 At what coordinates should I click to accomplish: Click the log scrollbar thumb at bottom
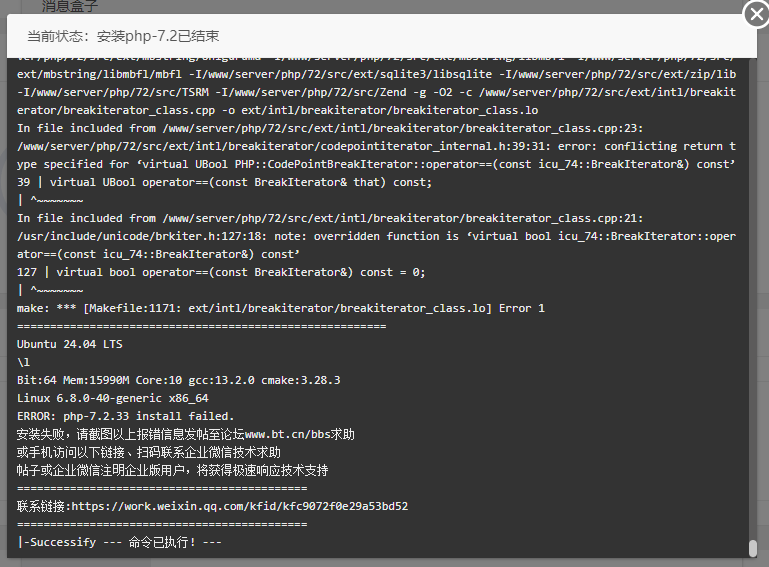point(753,548)
